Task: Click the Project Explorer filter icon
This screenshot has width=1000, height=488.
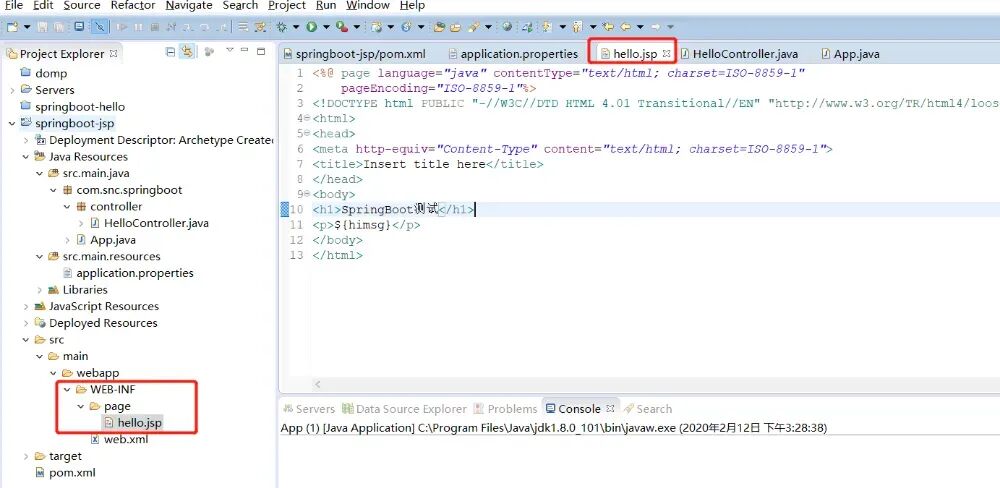Action: coord(209,52)
